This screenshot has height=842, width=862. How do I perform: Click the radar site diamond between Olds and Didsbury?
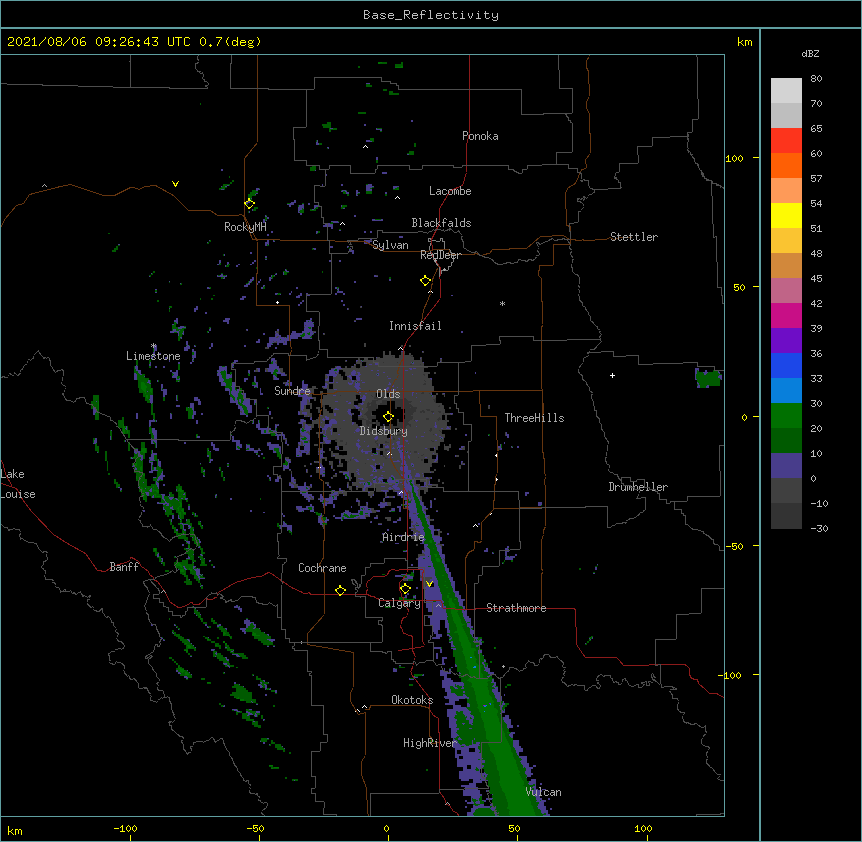tap(388, 417)
